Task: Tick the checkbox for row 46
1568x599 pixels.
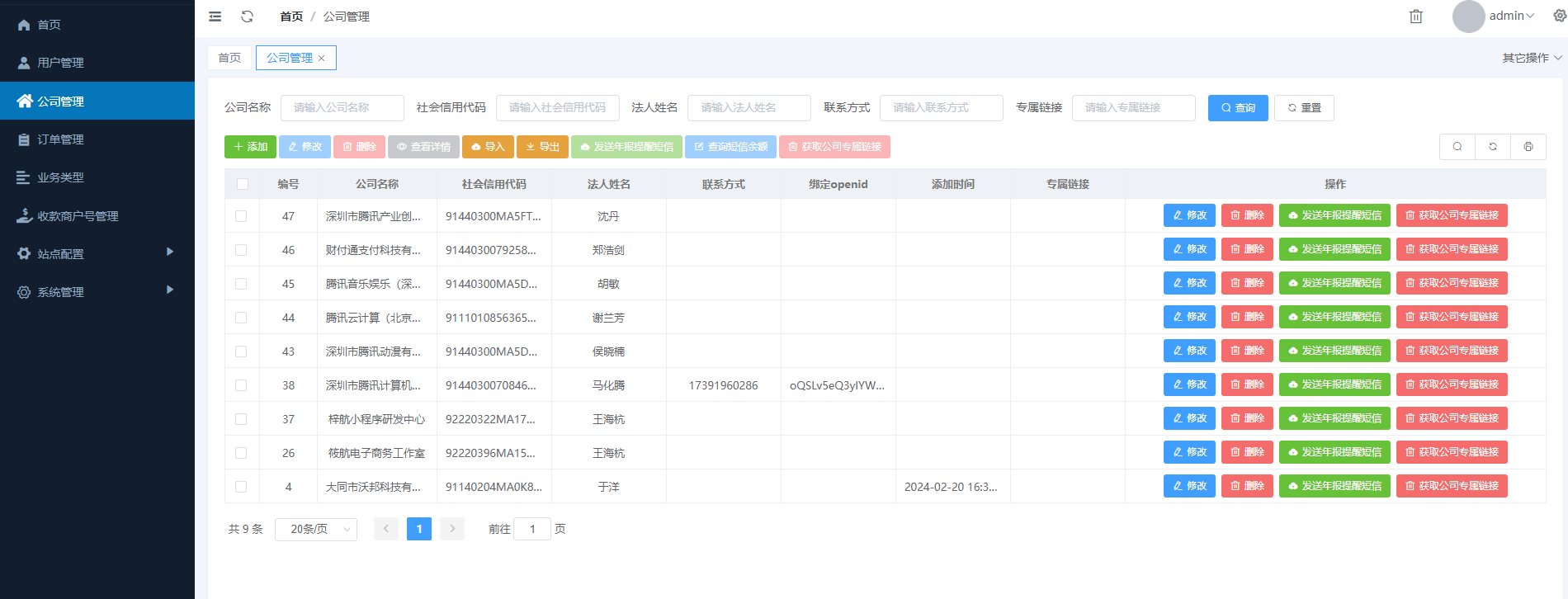Action: coord(241,250)
